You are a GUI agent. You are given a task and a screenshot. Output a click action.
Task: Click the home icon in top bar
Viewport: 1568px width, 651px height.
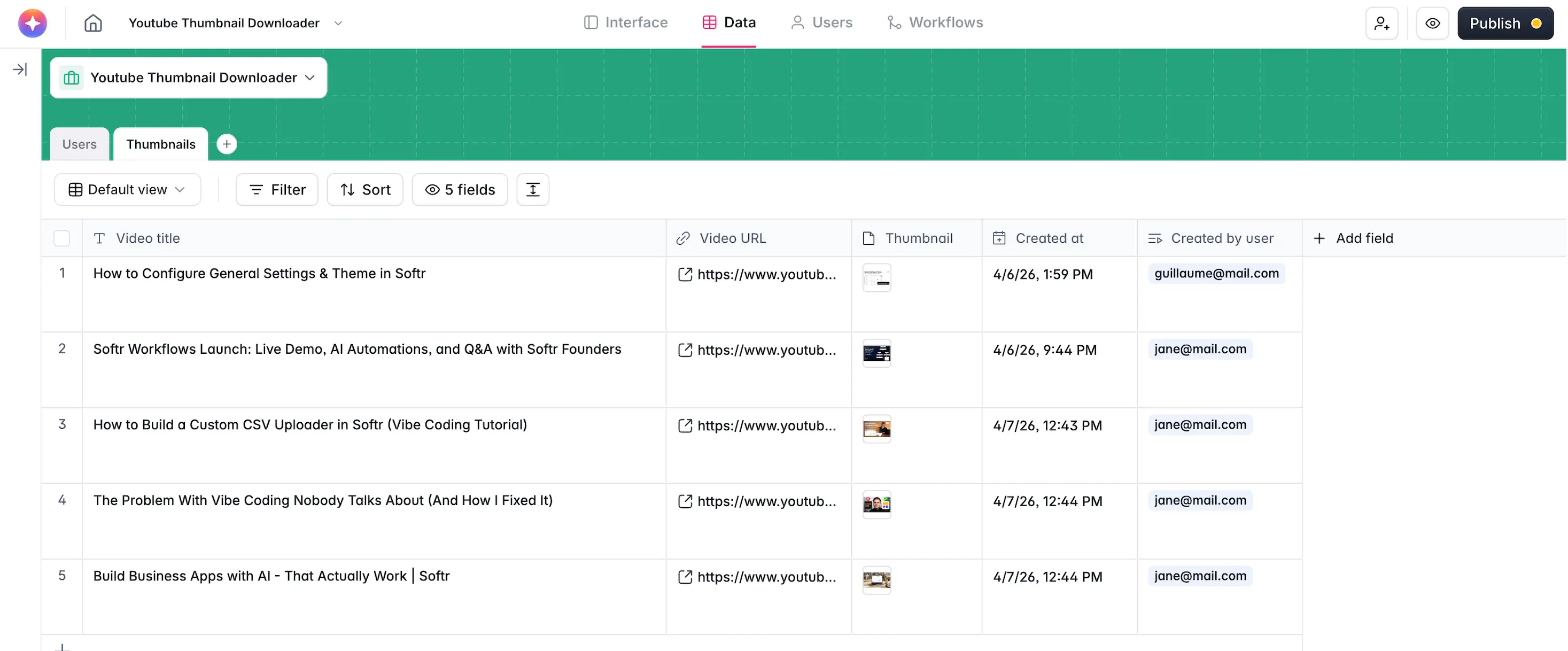92,23
